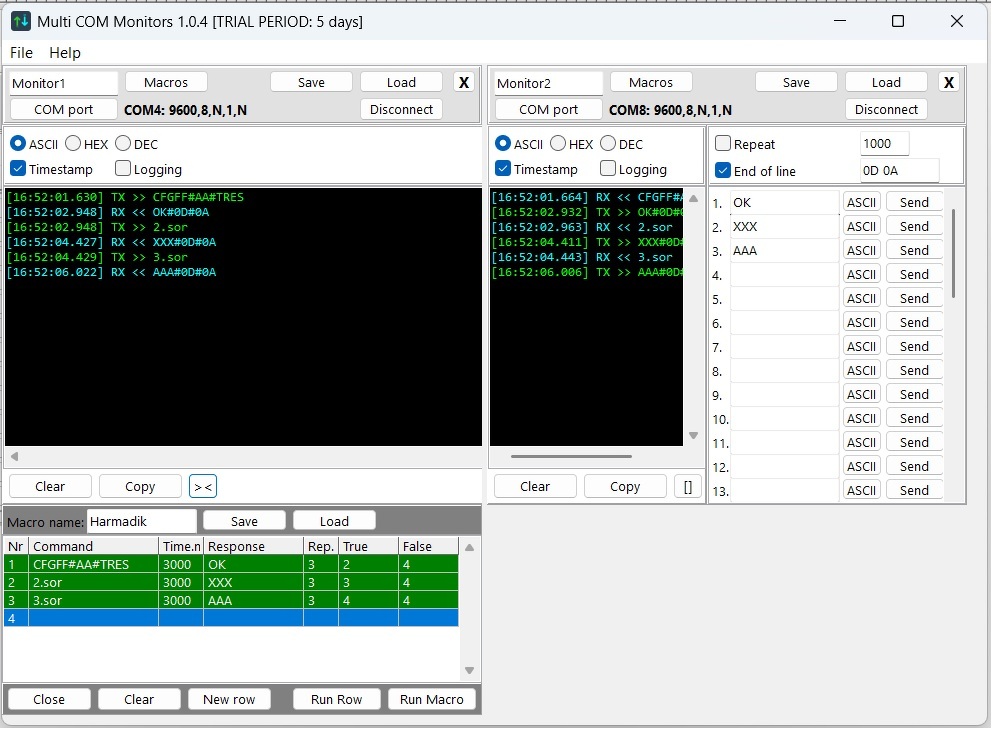The image size is (992, 731).
Task: Open the Help menu
Action: (65, 53)
